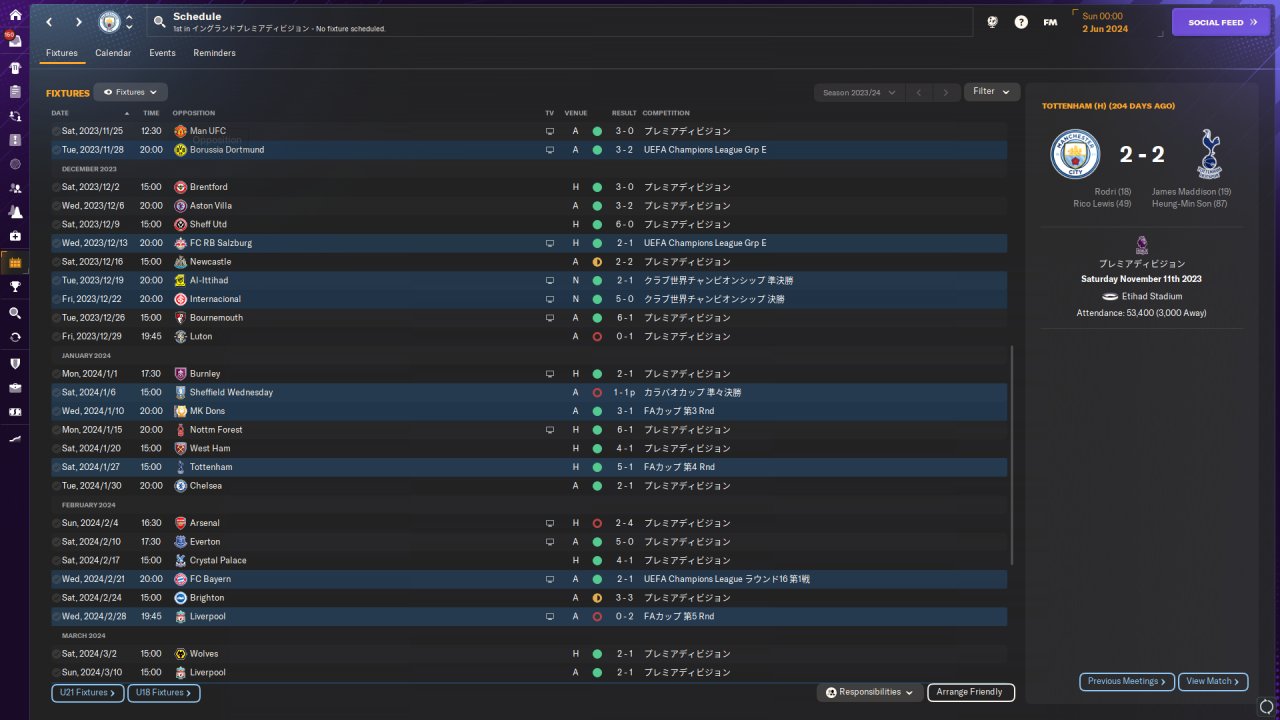Screen dimensions: 1280x720
Task: Switch to the Reminders tab
Action: (x=215, y=53)
